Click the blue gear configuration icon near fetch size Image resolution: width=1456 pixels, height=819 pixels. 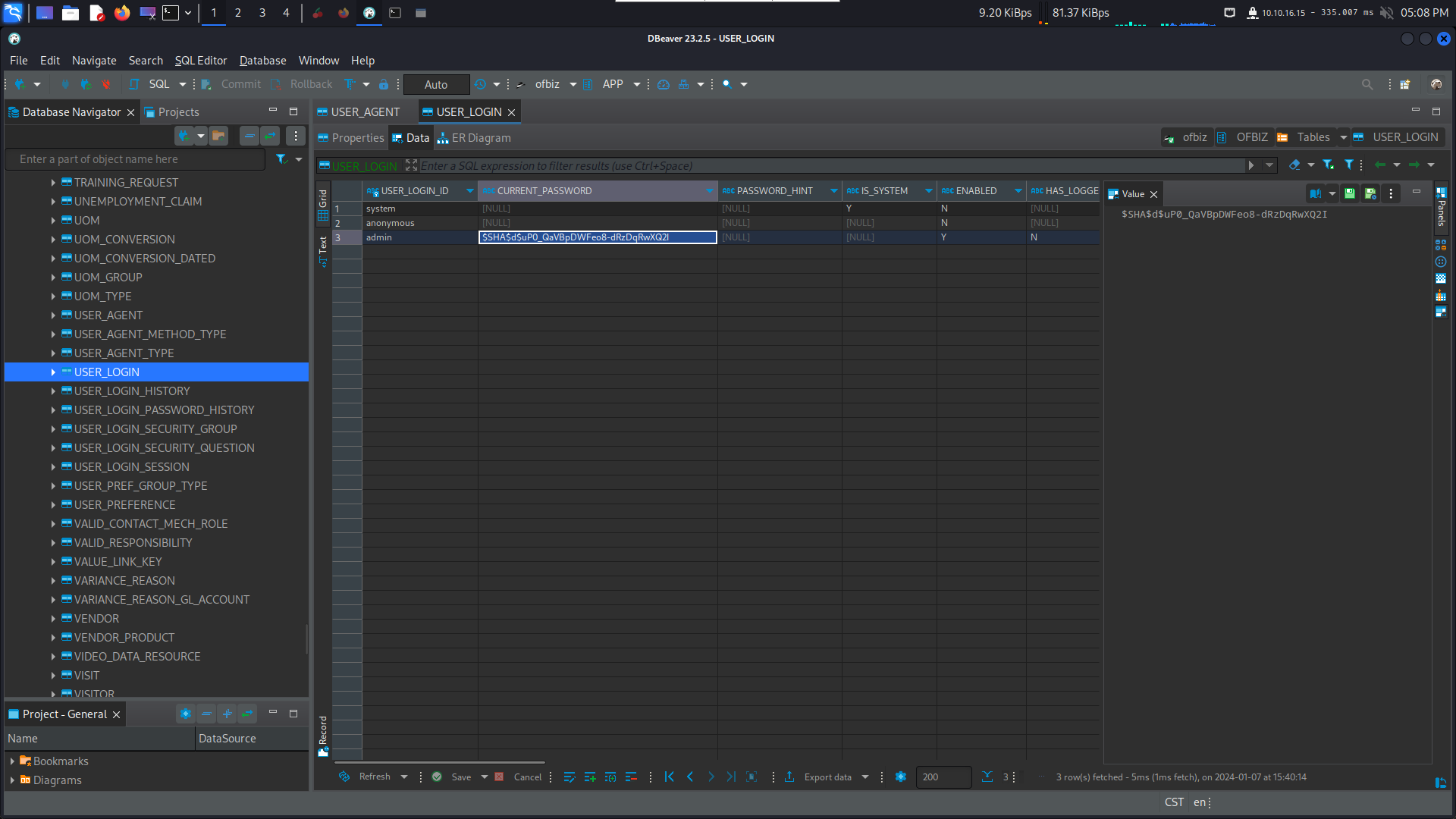coord(901,777)
